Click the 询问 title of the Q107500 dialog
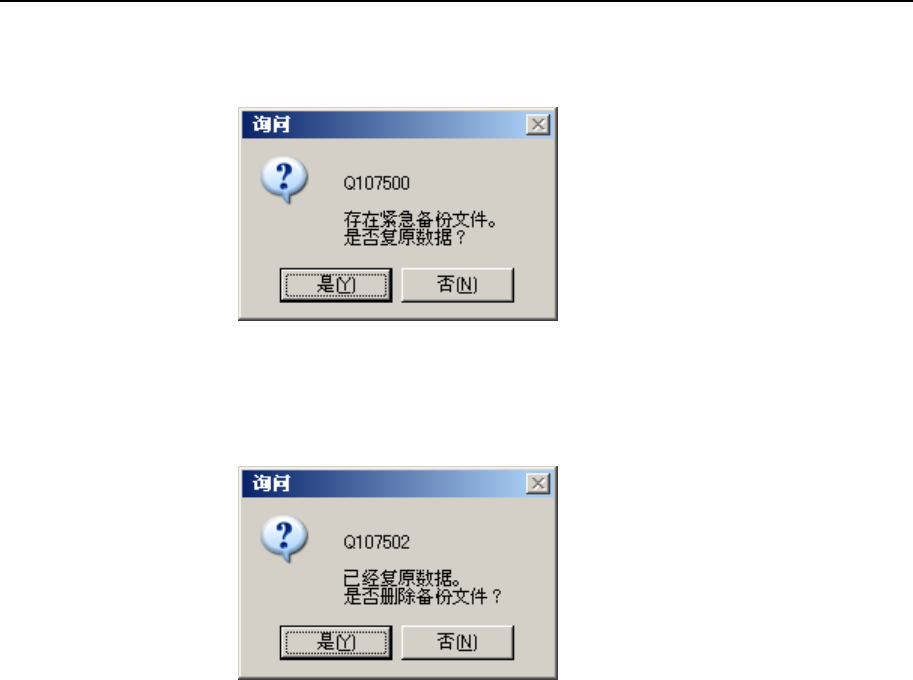Image resolution: width=913 pixels, height=680 pixels. [271, 124]
